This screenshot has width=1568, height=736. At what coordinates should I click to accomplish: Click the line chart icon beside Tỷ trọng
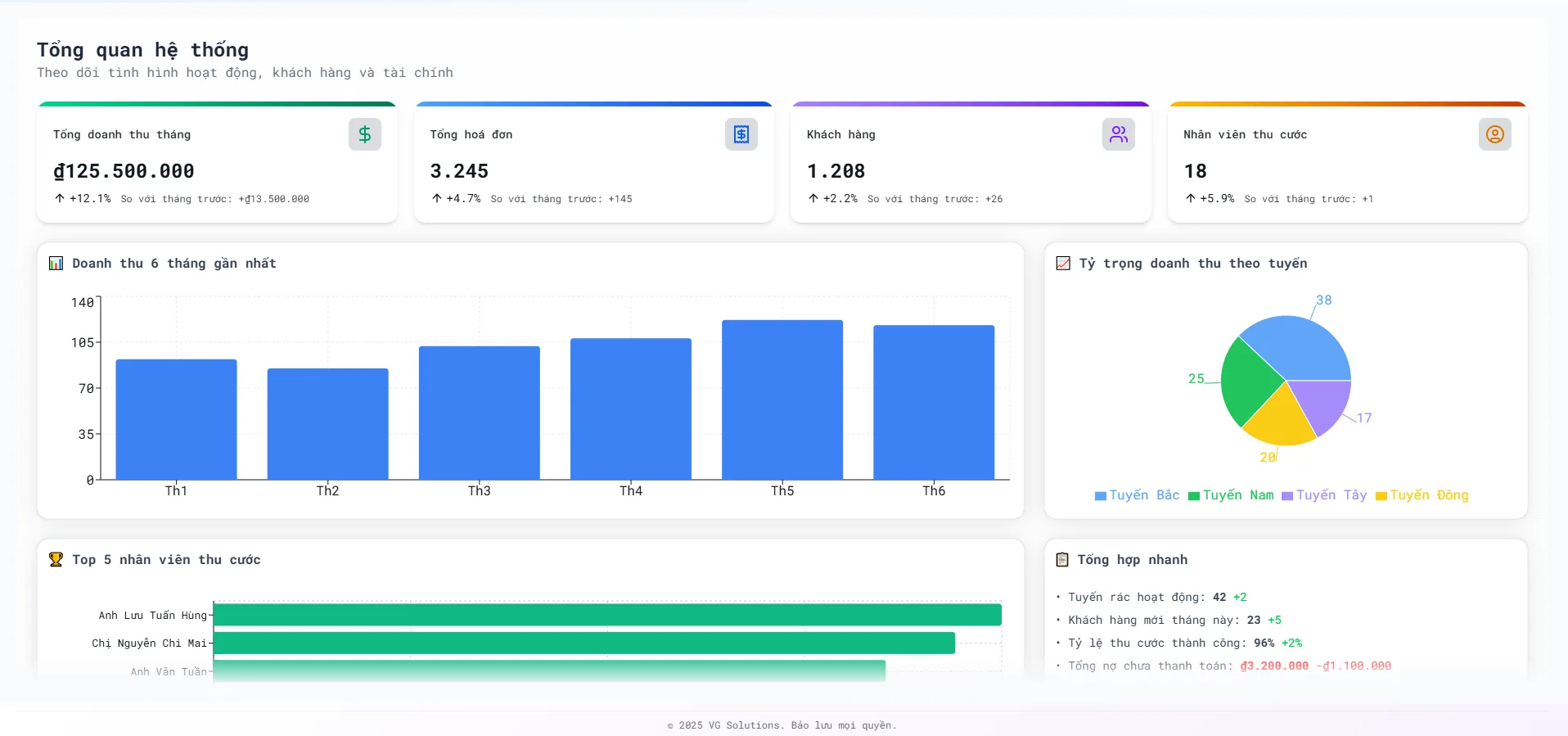(x=1063, y=264)
